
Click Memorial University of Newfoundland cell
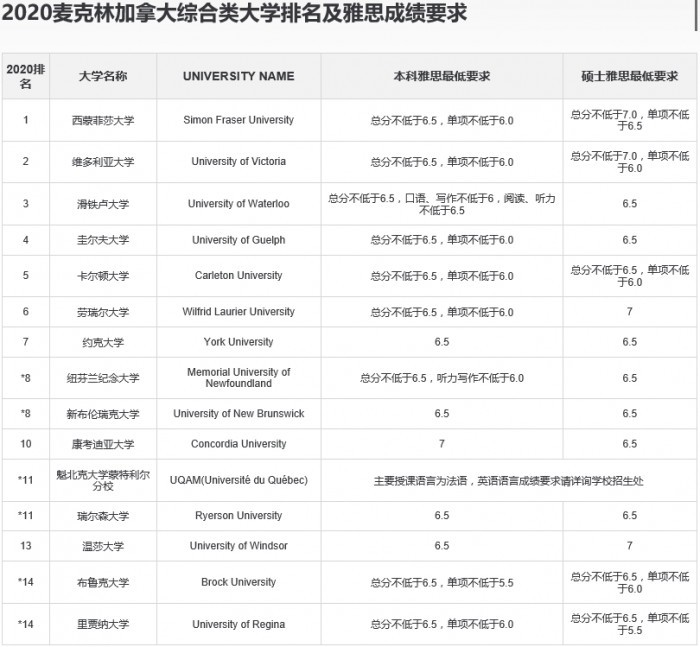tap(238, 378)
